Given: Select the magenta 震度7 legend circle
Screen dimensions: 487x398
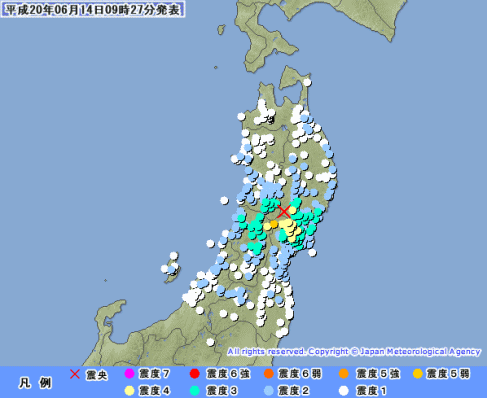Looking at the screenshot, I should pyautogui.click(x=129, y=374).
